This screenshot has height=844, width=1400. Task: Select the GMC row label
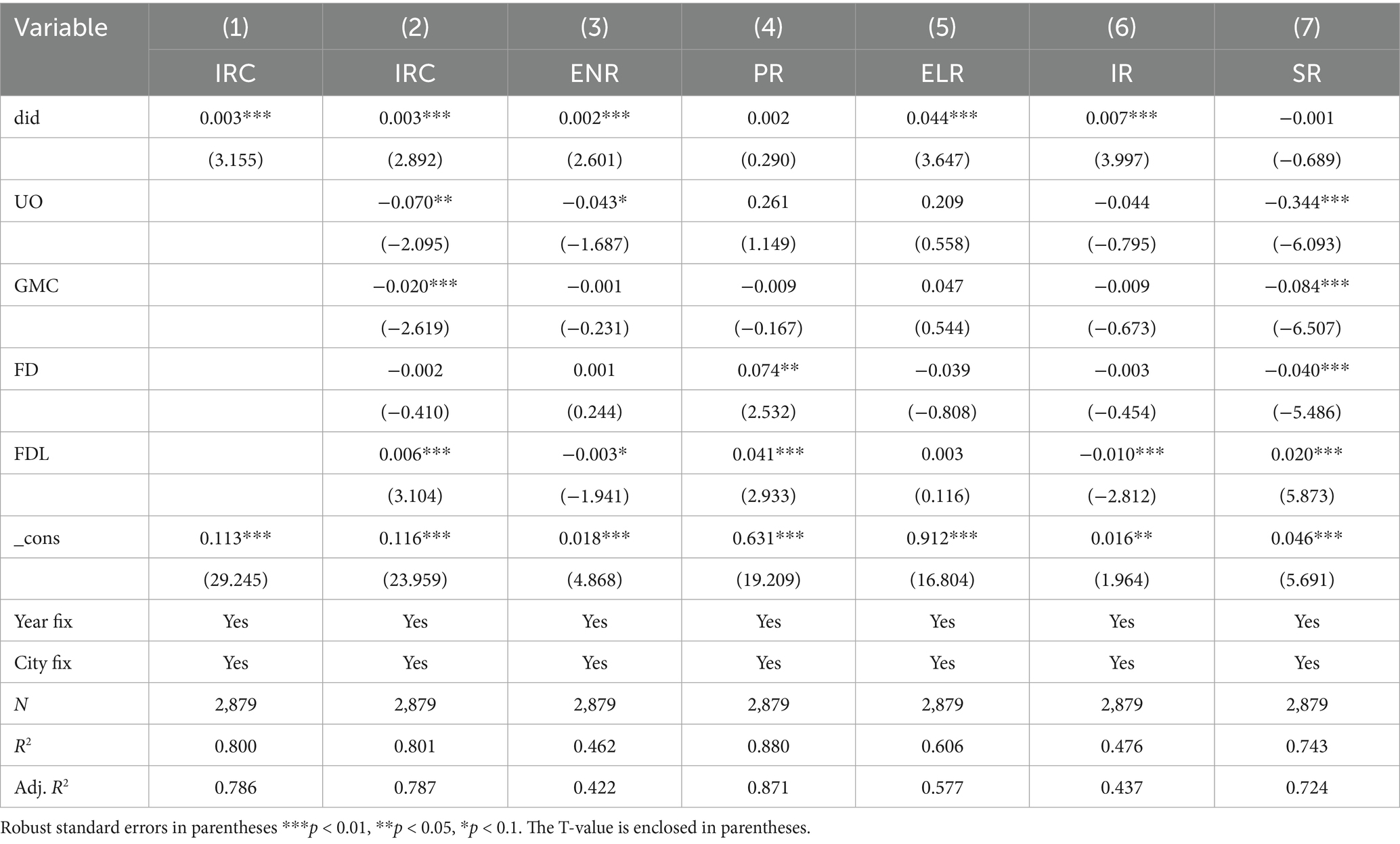pos(37,286)
